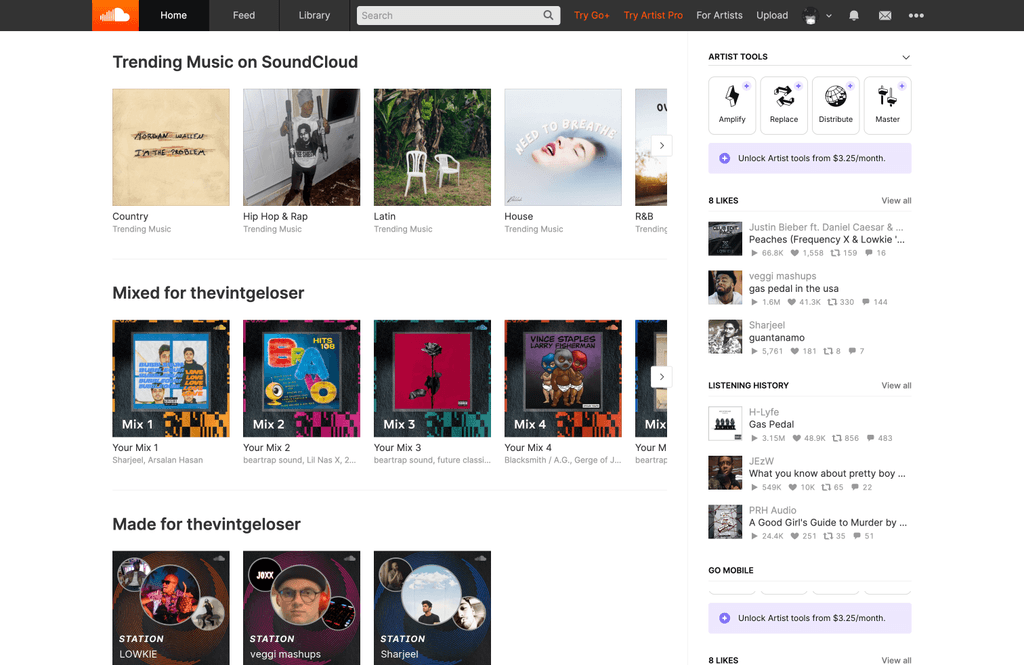
Task: Open What you know about pretty boy track
Action: pyautogui.click(x=827, y=474)
